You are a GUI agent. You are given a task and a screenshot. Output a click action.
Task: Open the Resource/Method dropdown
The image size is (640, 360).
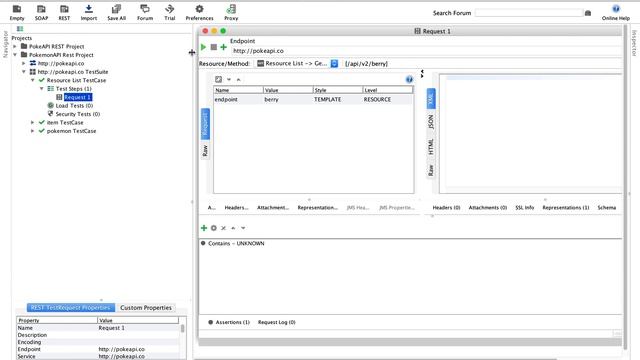(x=334, y=64)
